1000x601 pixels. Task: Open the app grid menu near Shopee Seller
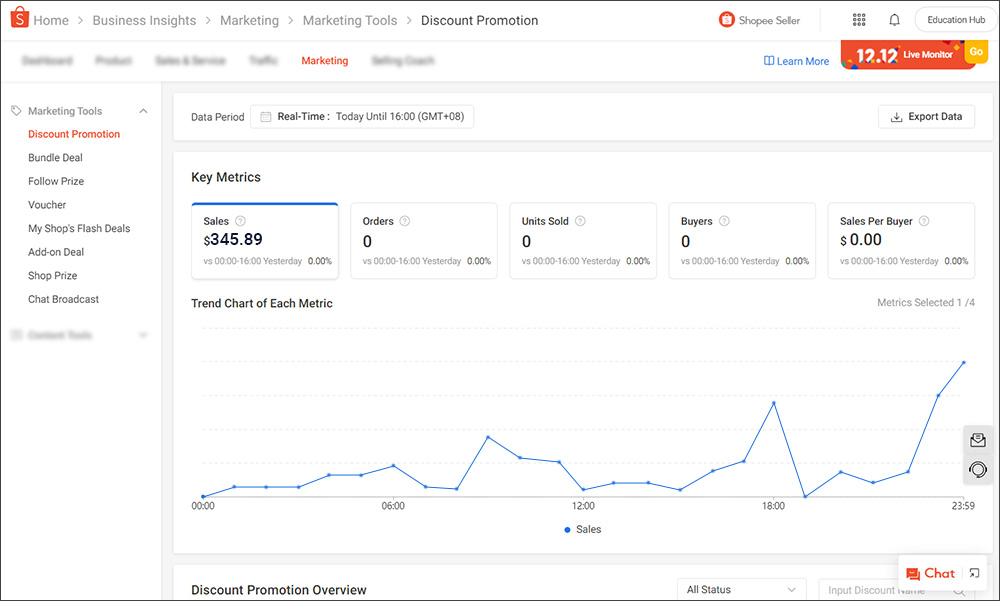pyautogui.click(x=858, y=19)
